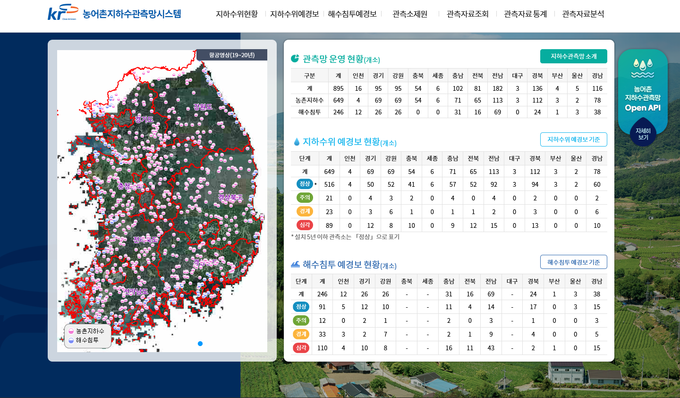Viewport: 680px width, 398px height.
Task: Click the pie chart icon beside 관측망 운영 현황
Action: coord(295,59)
